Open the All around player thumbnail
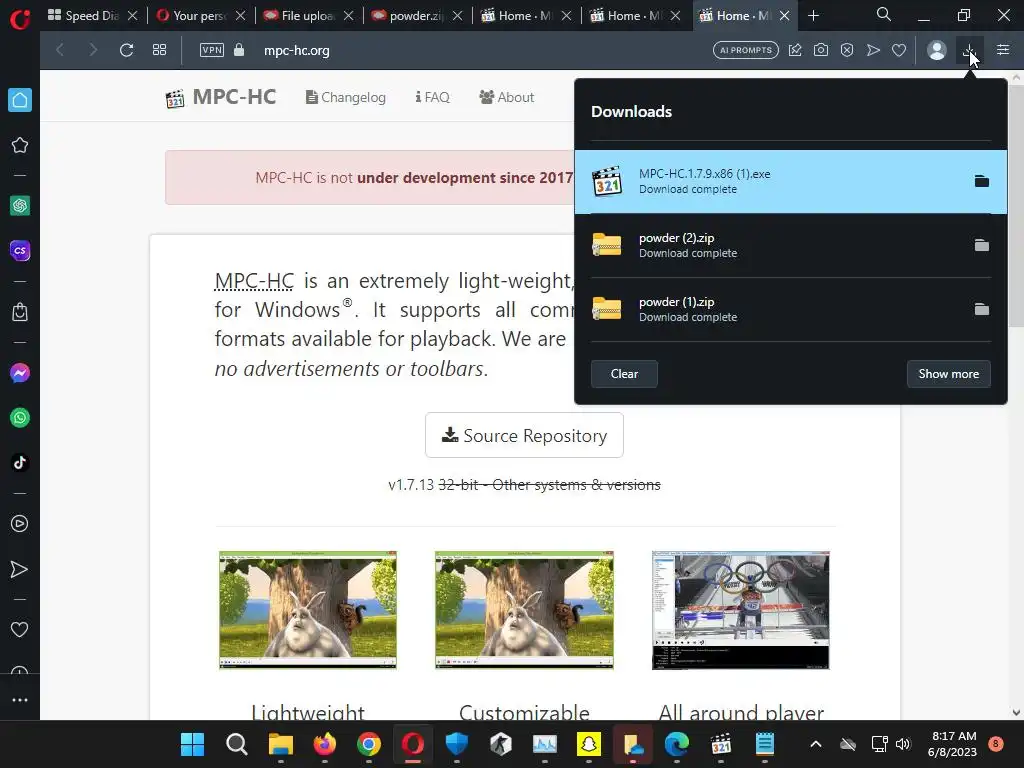 741,610
